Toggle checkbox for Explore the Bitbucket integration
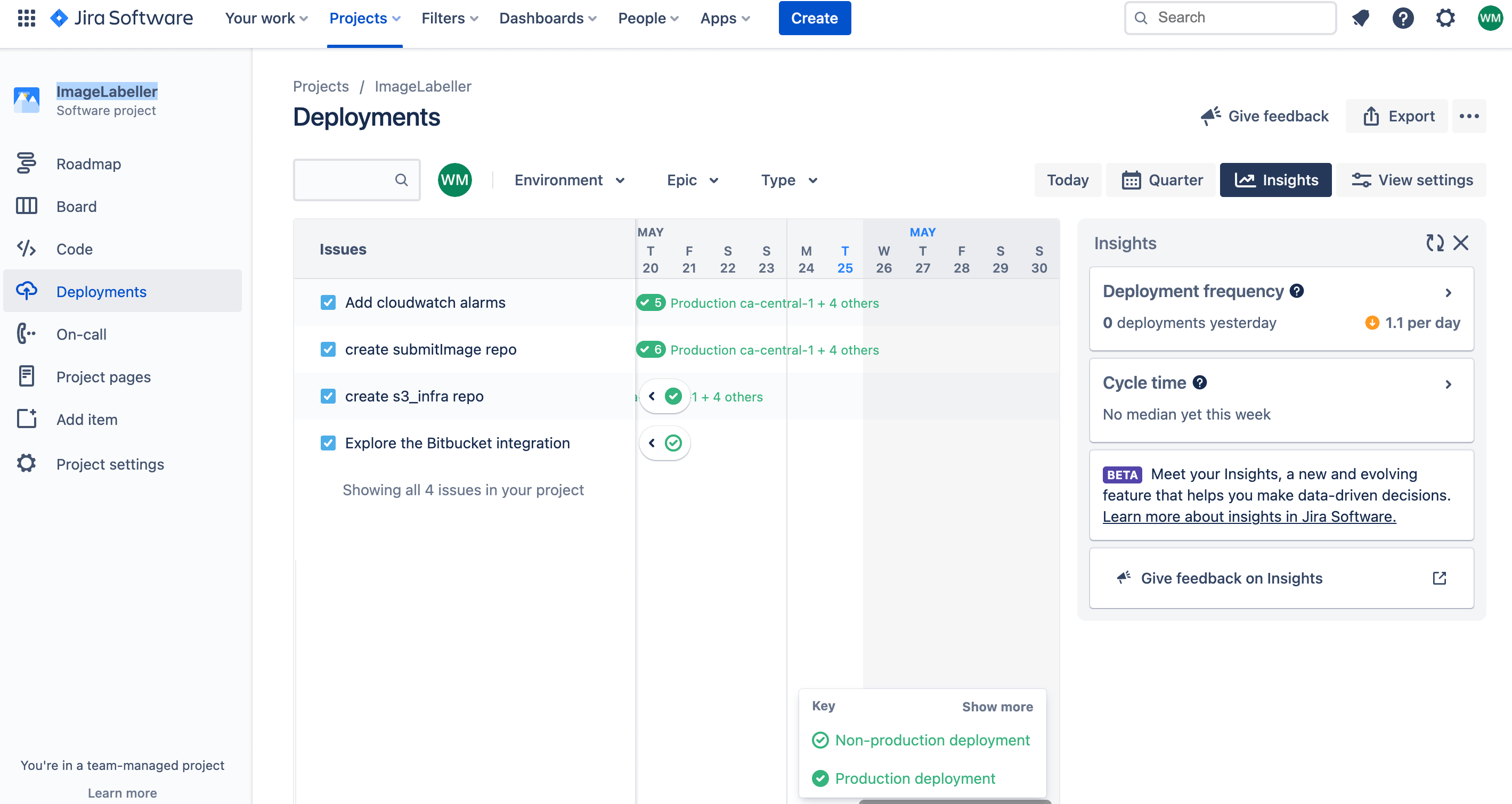 click(328, 443)
